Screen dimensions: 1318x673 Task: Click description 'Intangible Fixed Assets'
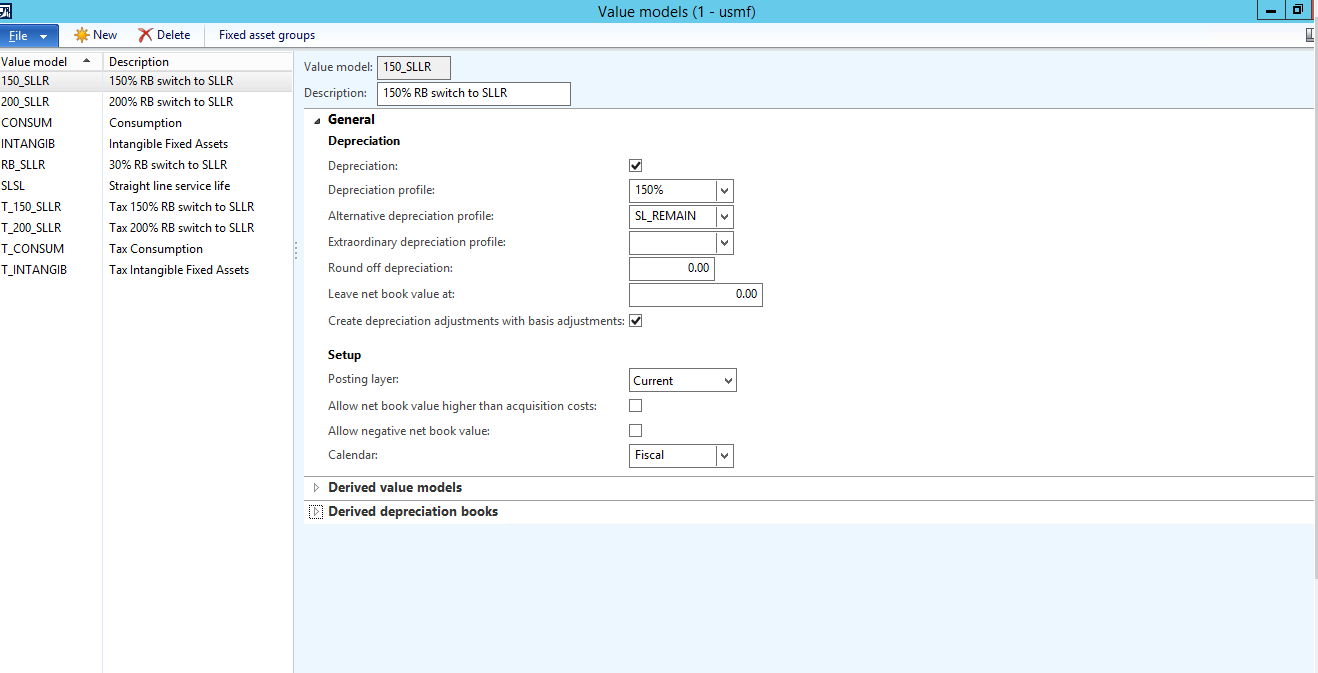pyautogui.click(x=168, y=144)
